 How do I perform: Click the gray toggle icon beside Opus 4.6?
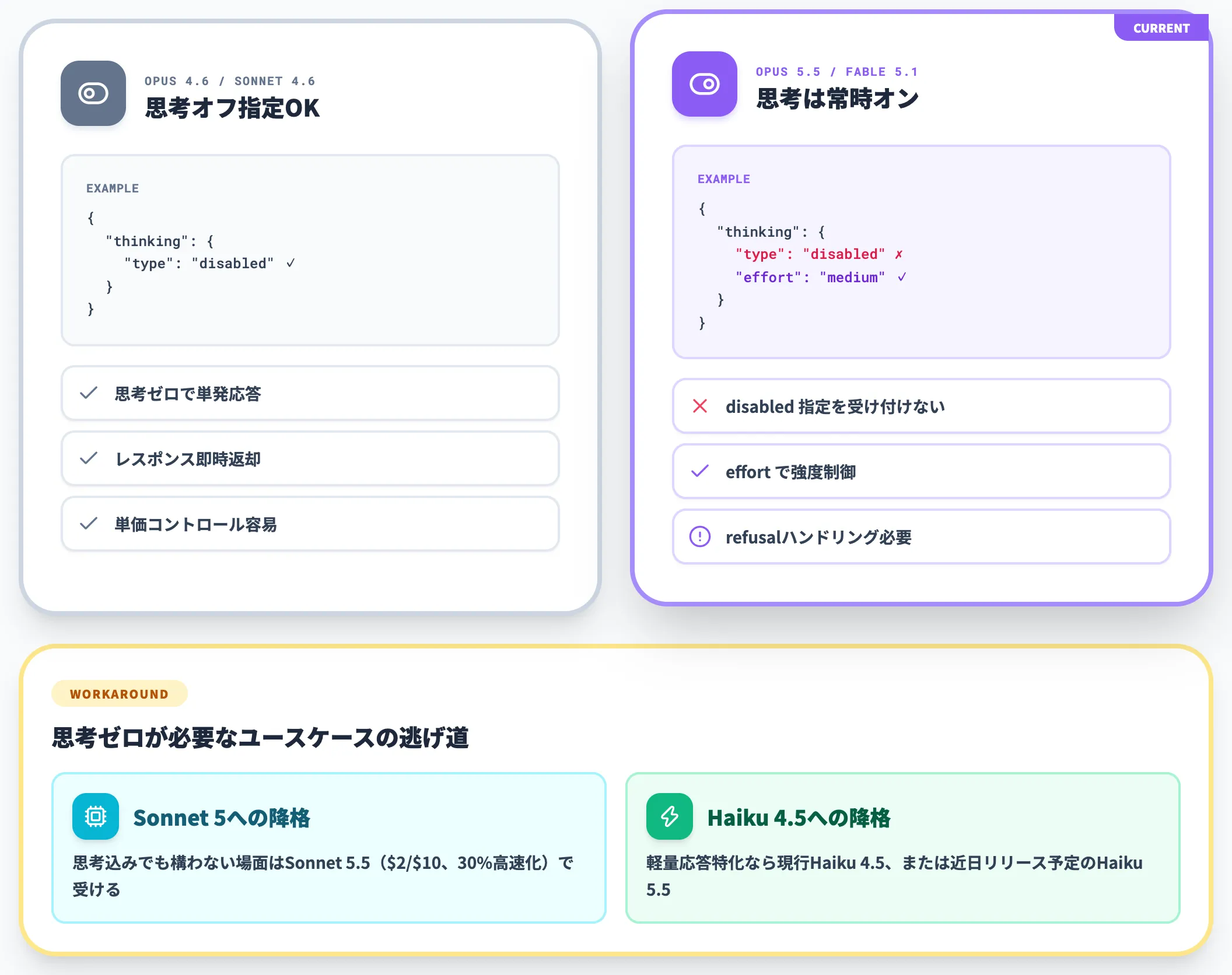(93, 93)
